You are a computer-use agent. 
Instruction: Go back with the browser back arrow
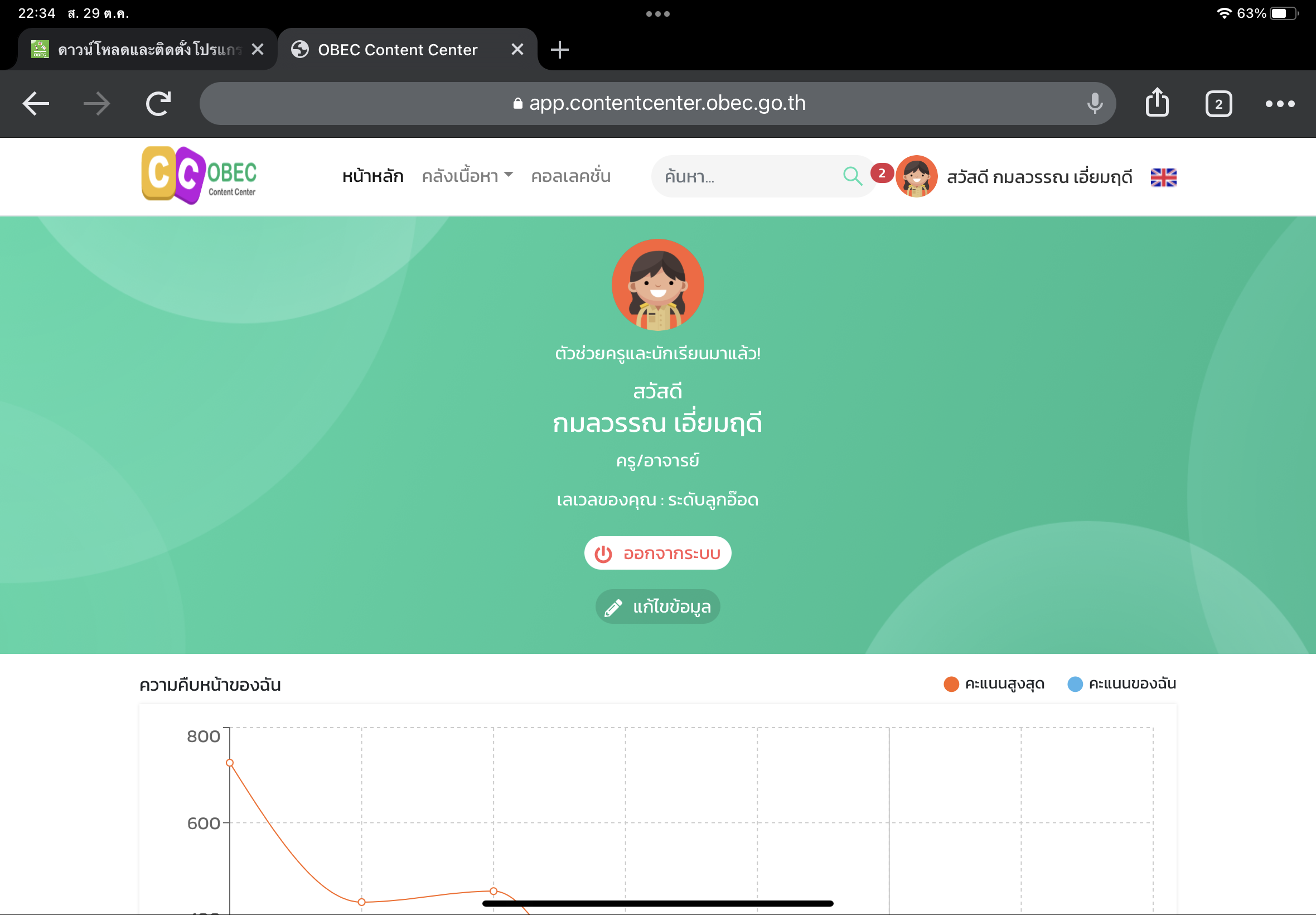click(x=36, y=104)
